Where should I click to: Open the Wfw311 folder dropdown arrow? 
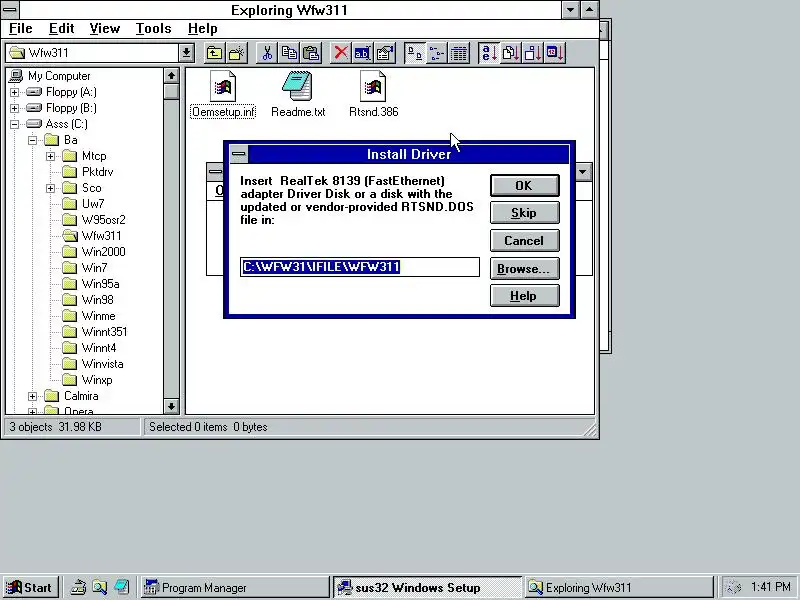point(186,53)
